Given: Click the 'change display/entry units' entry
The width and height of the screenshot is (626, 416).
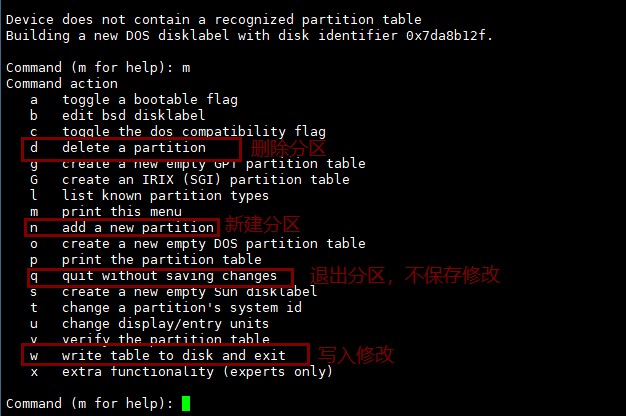Looking at the screenshot, I should [165, 324].
